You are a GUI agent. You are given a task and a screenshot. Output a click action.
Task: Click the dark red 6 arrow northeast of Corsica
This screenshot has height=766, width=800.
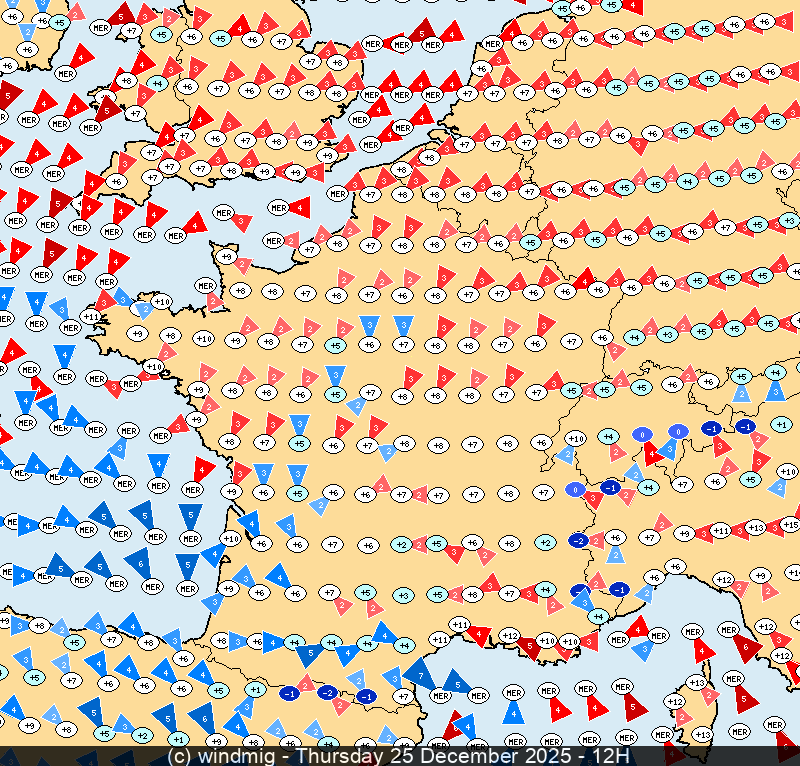click(745, 649)
